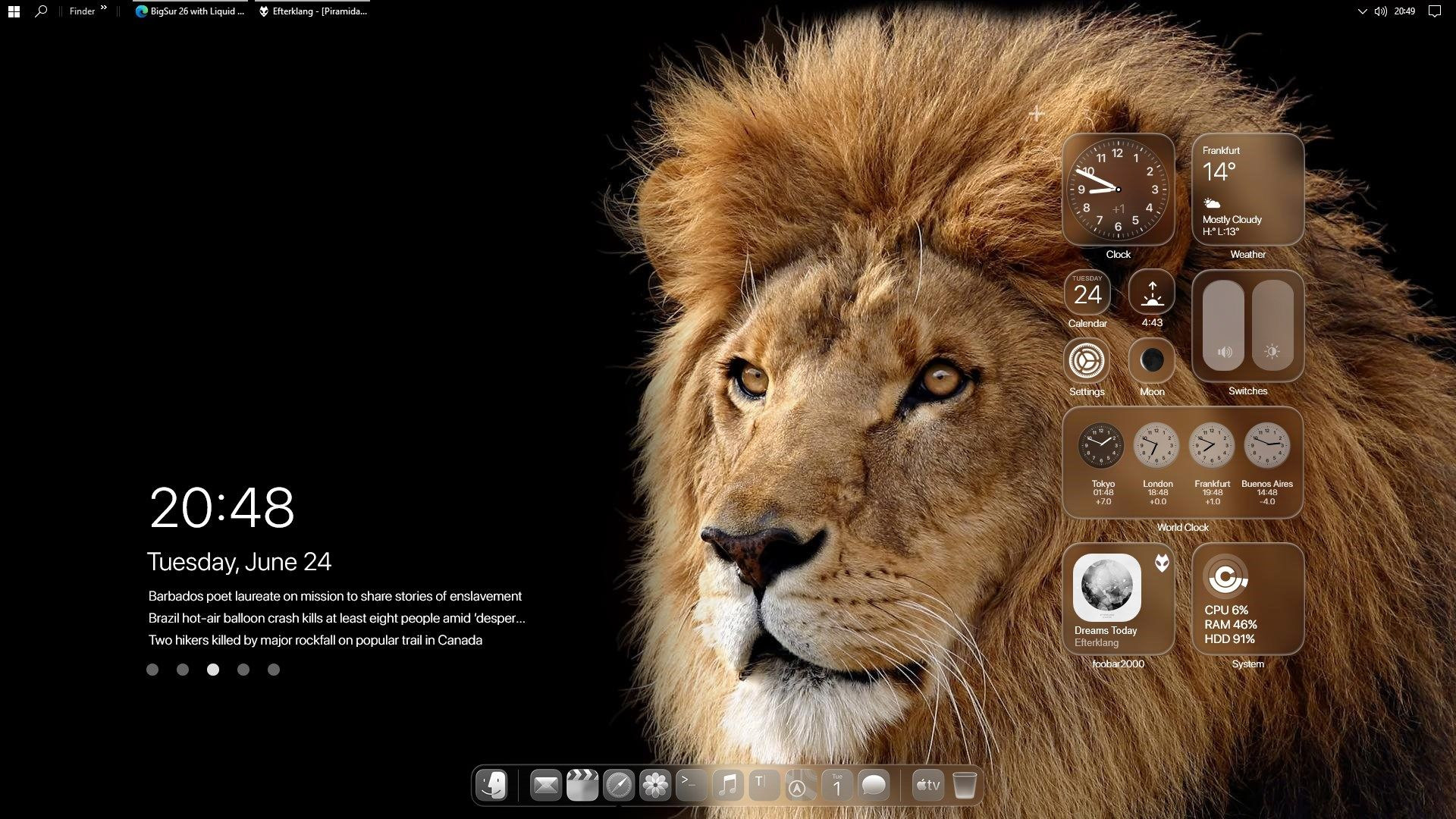Open Finder from the dock

493,786
